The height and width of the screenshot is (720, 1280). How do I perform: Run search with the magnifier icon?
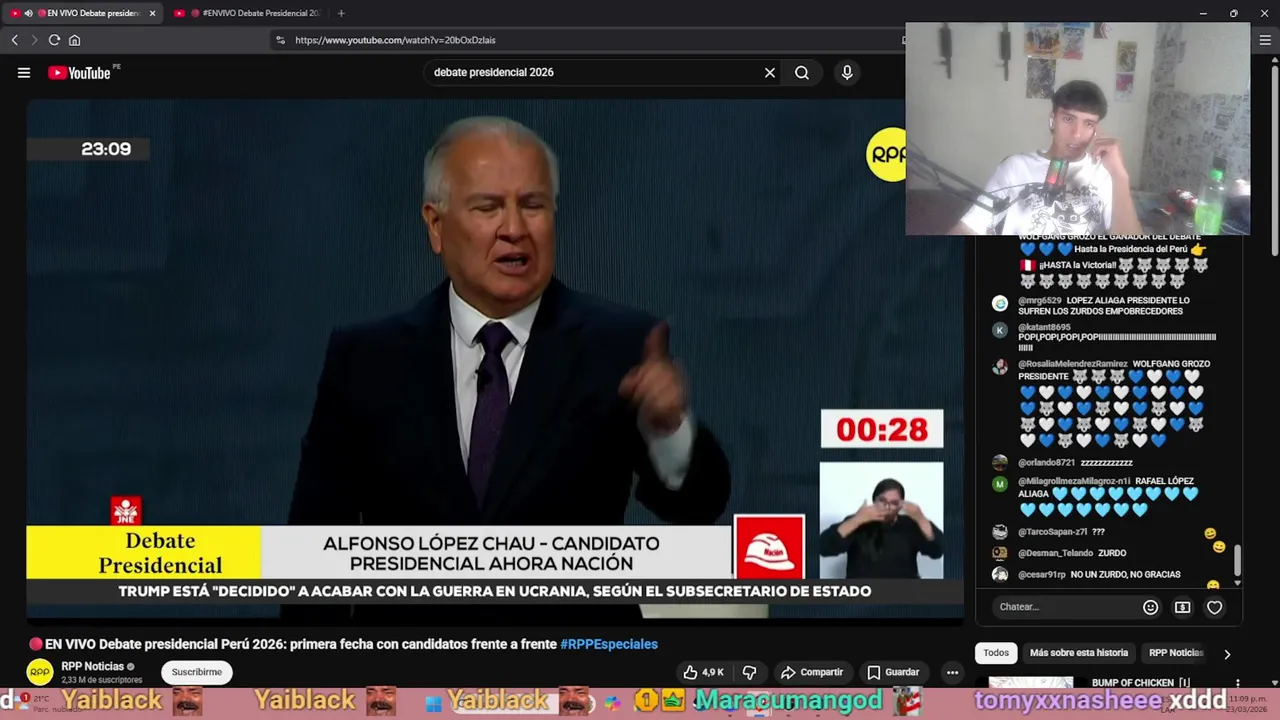pos(802,72)
